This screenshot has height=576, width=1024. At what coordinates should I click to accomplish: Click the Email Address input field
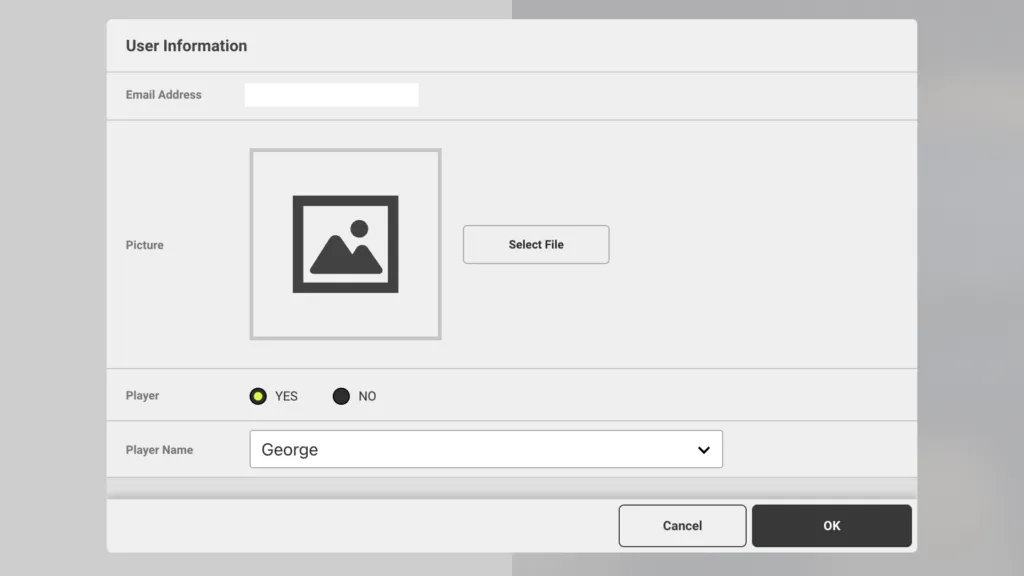(x=331, y=95)
